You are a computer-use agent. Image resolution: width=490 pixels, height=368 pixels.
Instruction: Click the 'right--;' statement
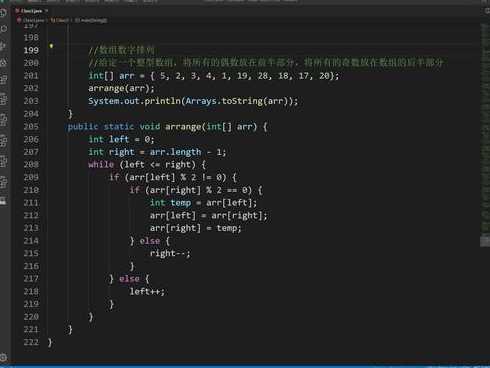click(x=170, y=254)
